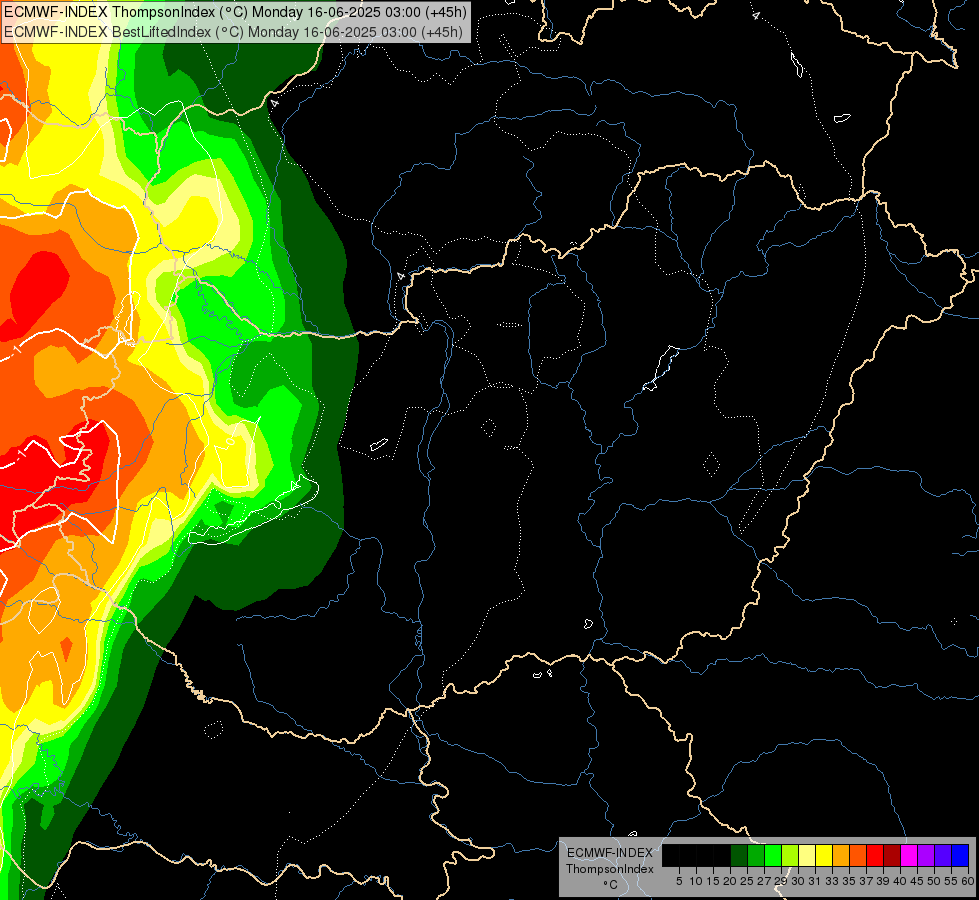Click the medium green 25–27 legend swatch
Viewport: 979px width, 900px height.
point(756,855)
